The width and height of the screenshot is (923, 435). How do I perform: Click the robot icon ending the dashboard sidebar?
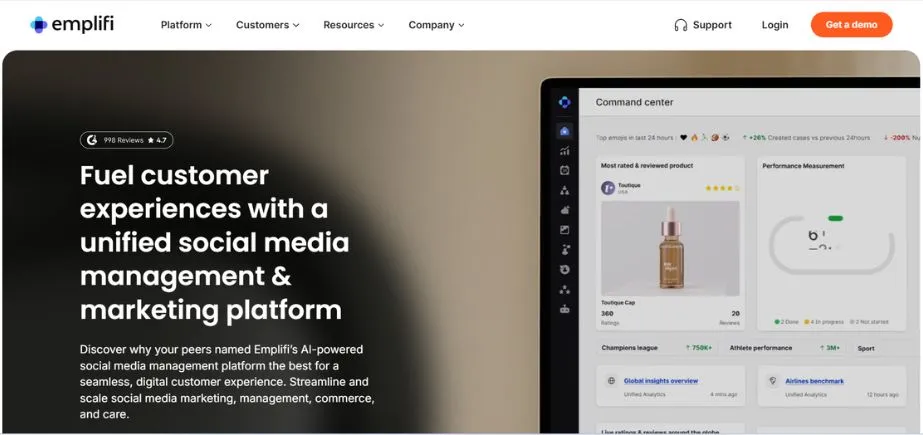(x=565, y=308)
